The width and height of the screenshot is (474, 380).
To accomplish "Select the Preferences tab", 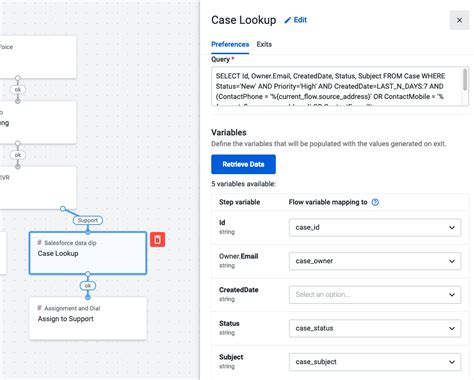I will pyautogui.click(x=230, y=44).
